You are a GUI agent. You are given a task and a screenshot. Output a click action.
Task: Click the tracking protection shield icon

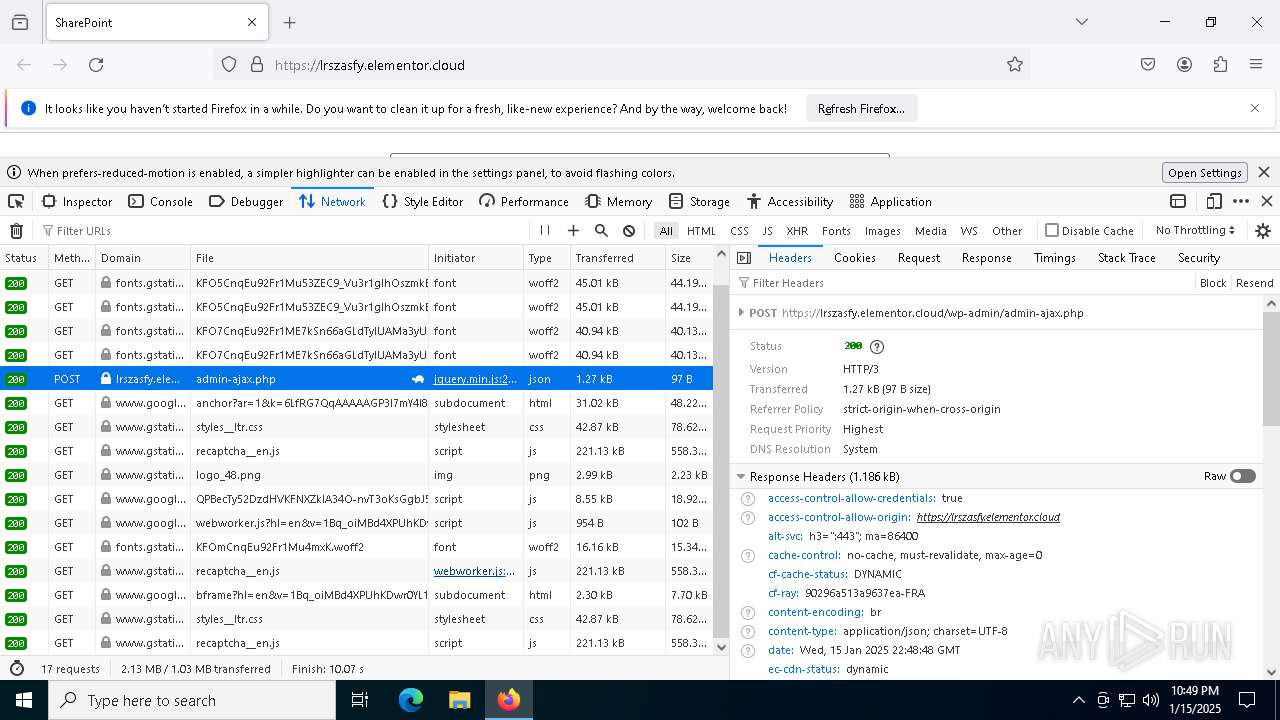click(x=229, y=65)
